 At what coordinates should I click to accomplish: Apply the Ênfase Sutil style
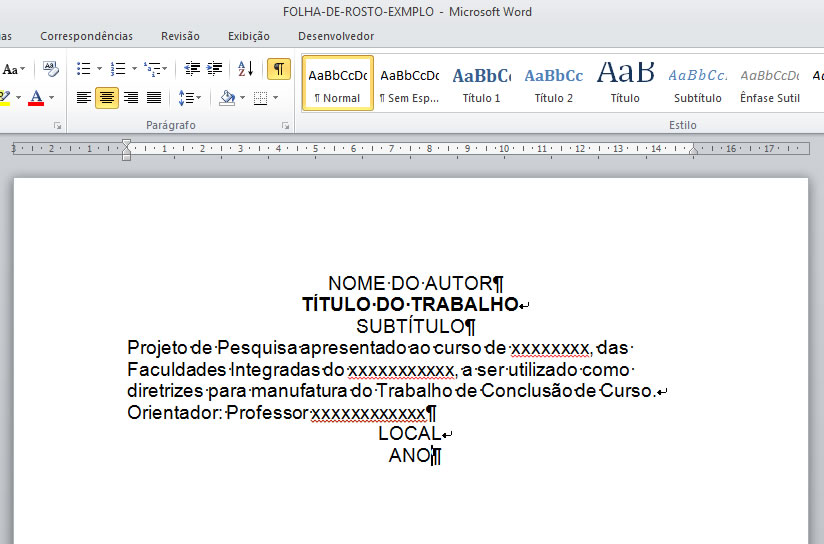click(x=770, y=83)
